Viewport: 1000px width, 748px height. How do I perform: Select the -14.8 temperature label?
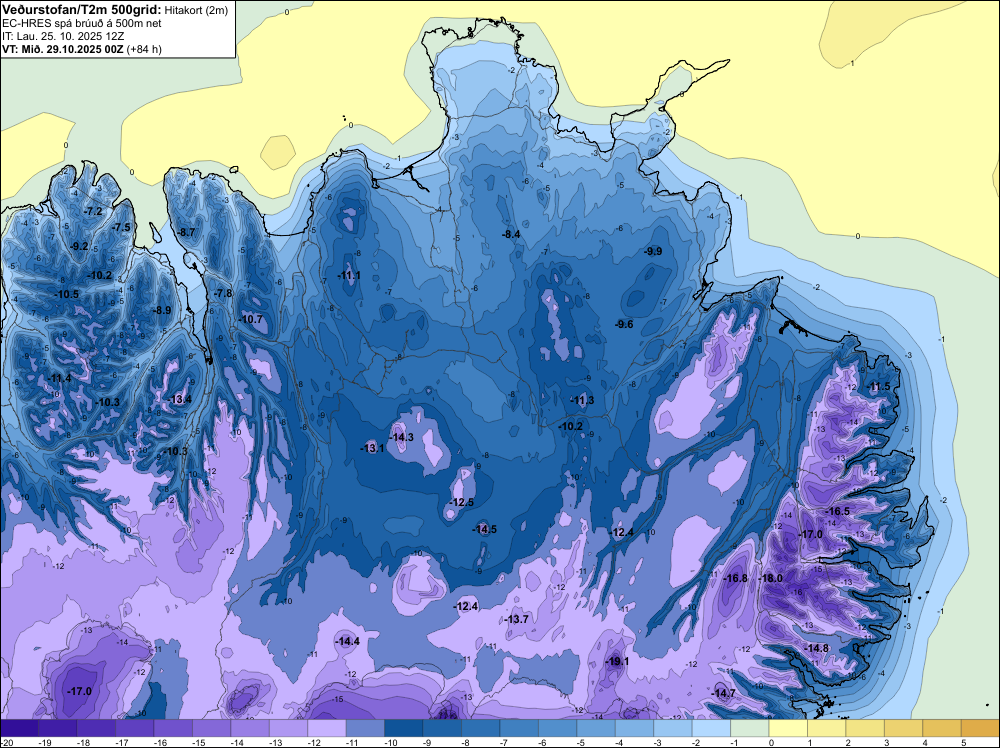[817, 648]
